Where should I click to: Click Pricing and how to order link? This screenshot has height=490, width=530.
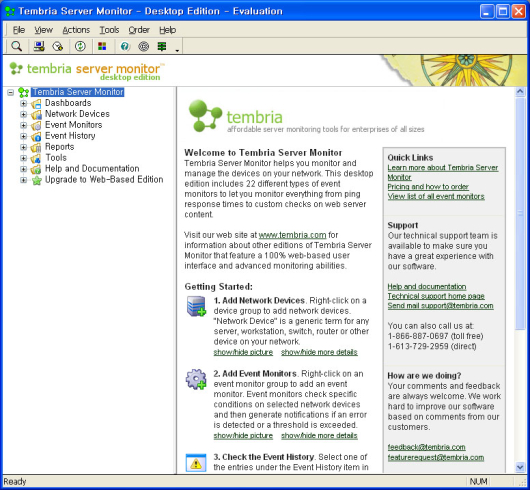pyautogui.click(x=428, y=187)
